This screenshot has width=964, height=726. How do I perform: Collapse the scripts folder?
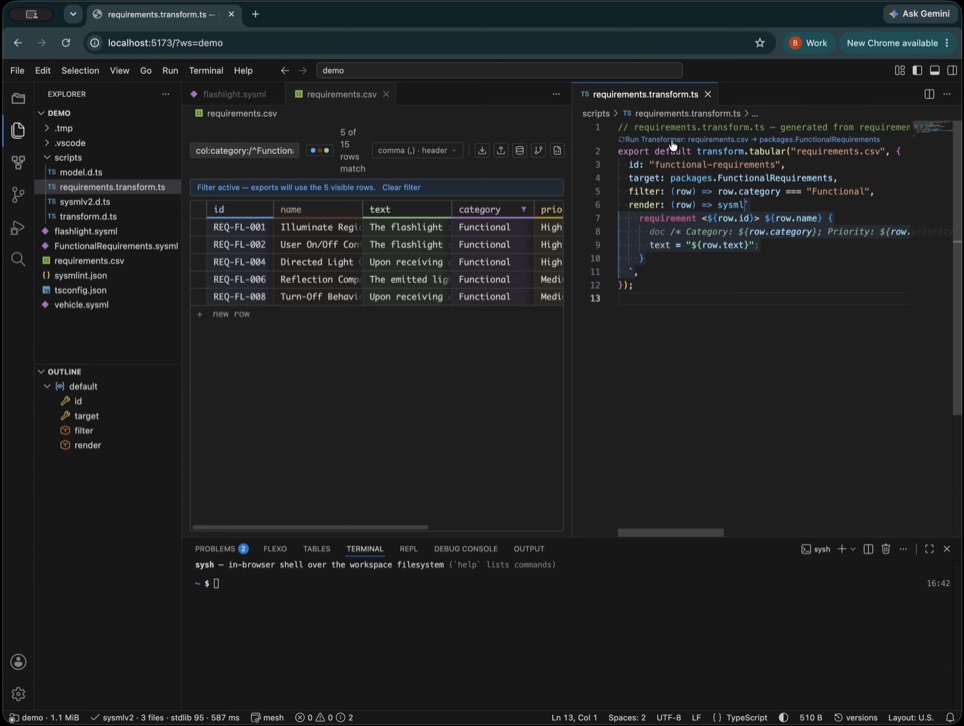[x=67, y=158]
